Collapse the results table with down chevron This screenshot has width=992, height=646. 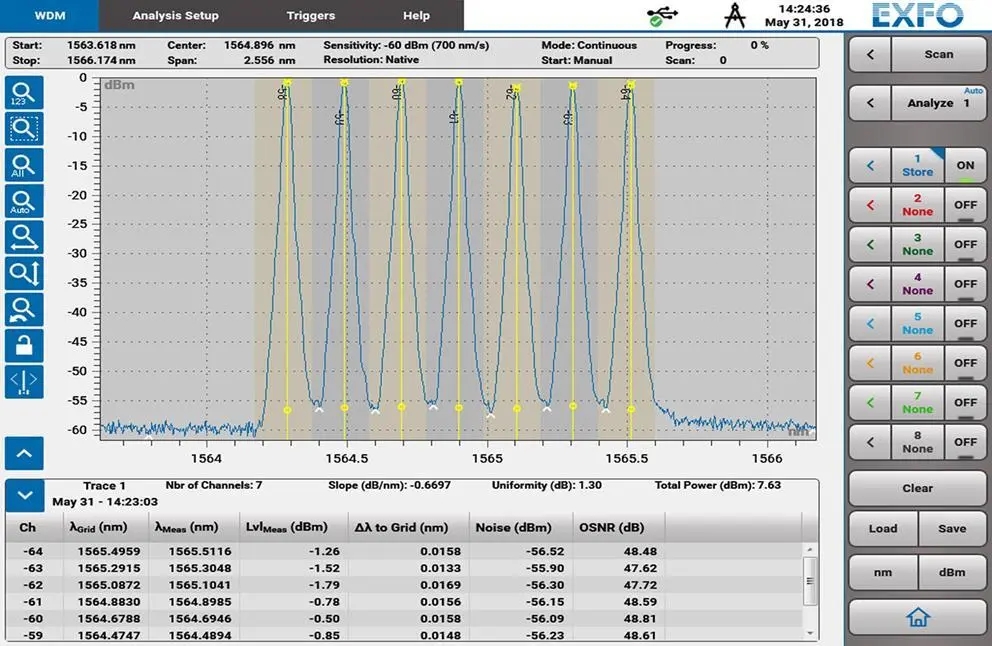point(24,495)
